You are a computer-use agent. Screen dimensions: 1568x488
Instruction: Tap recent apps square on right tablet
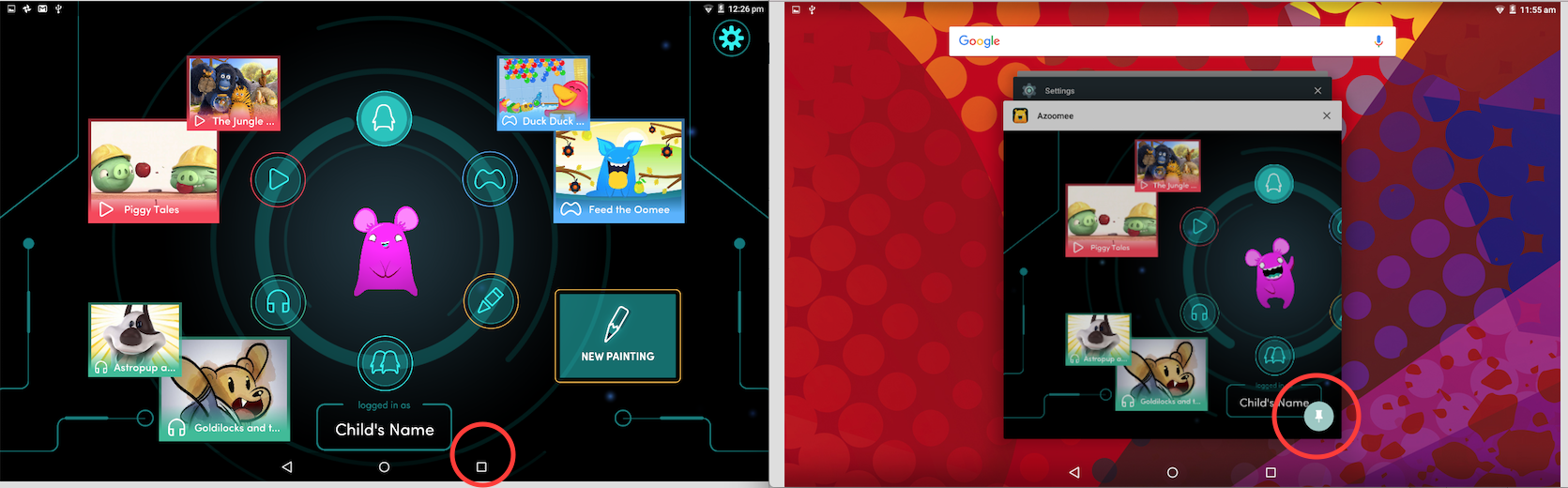(x=1271, y=472)
